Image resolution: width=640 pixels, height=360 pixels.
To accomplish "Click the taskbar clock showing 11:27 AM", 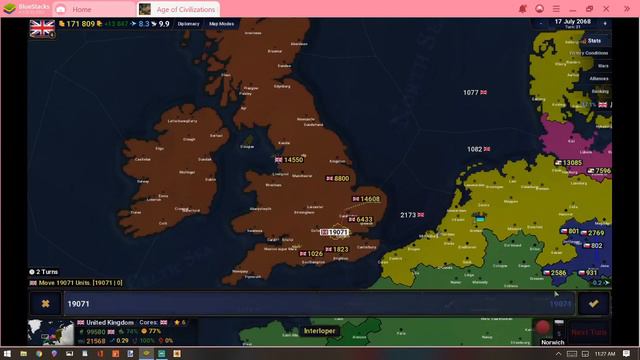I will click(x=605, y=353).
